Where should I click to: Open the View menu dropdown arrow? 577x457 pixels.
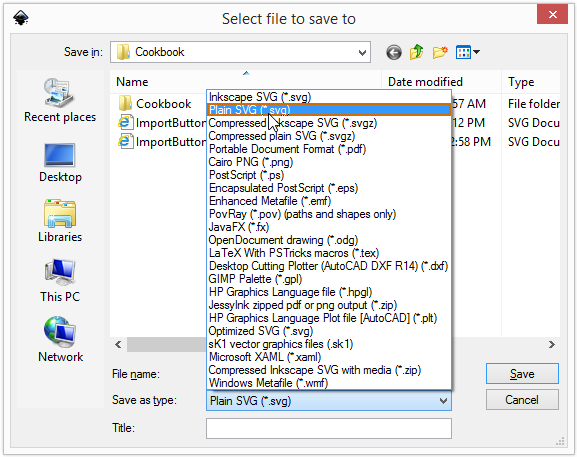477,52
